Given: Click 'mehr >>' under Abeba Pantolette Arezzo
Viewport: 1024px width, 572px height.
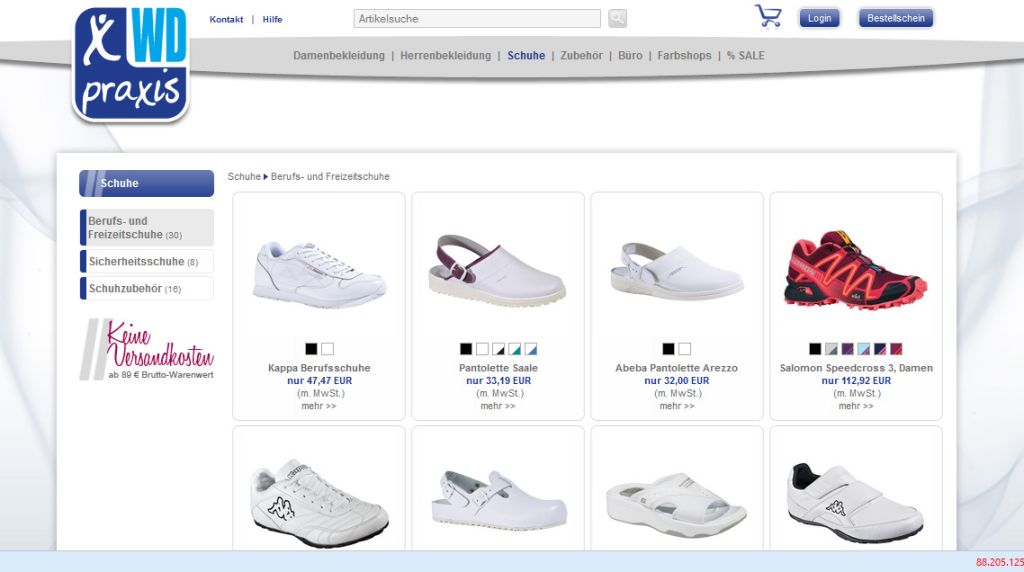Looking at the screenshot, I should tap(677, 406).
